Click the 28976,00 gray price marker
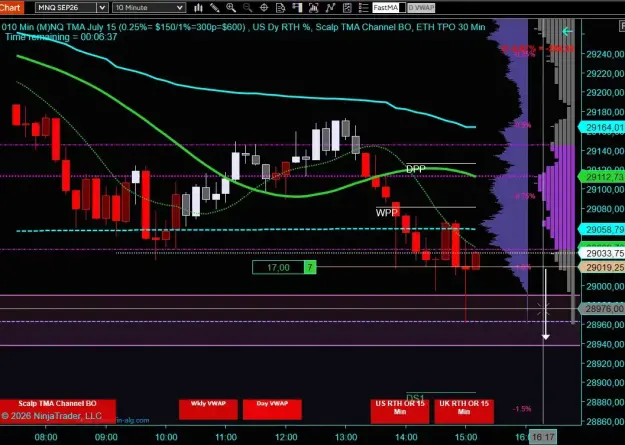The image size is (625, 445). click(601, 309)
